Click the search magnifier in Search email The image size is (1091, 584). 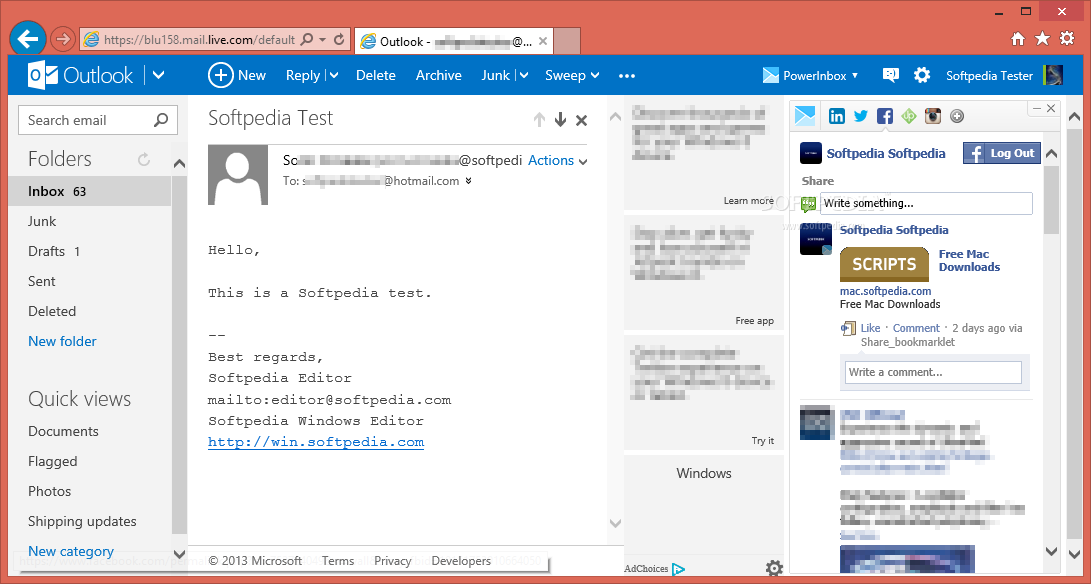pyautogui.click(x=161, y=120)
